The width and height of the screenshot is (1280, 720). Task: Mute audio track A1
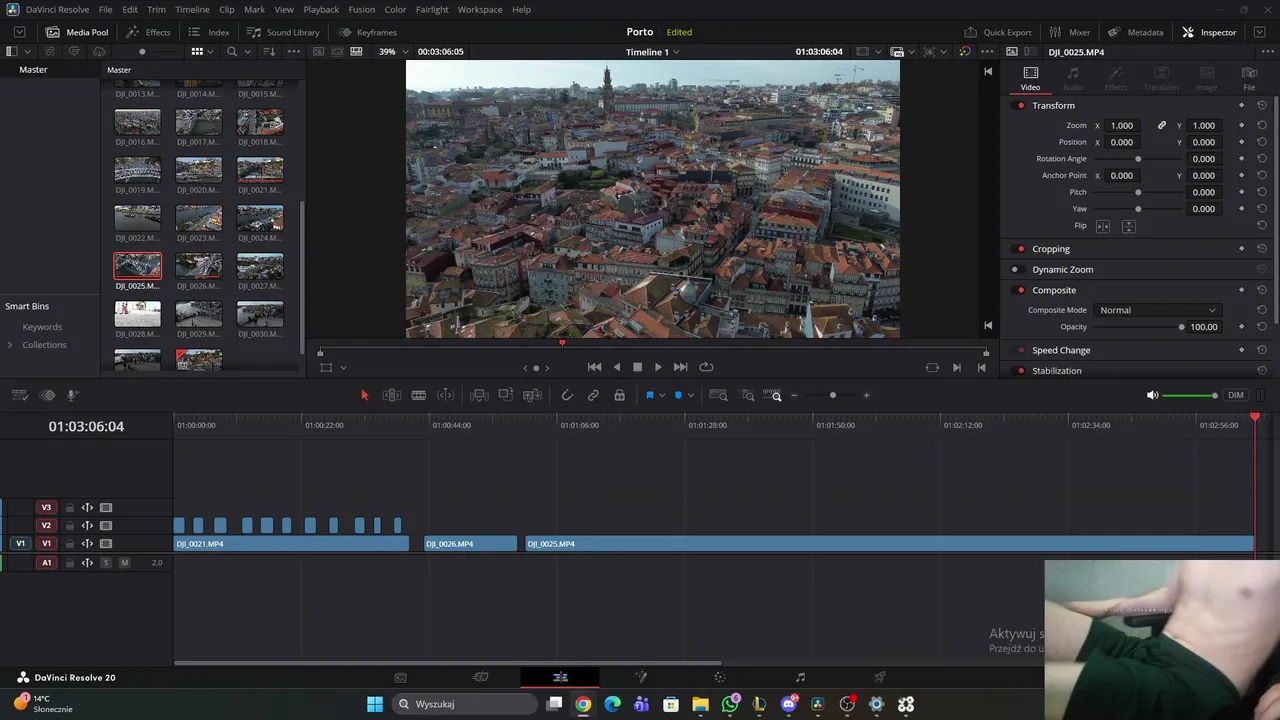124,563
